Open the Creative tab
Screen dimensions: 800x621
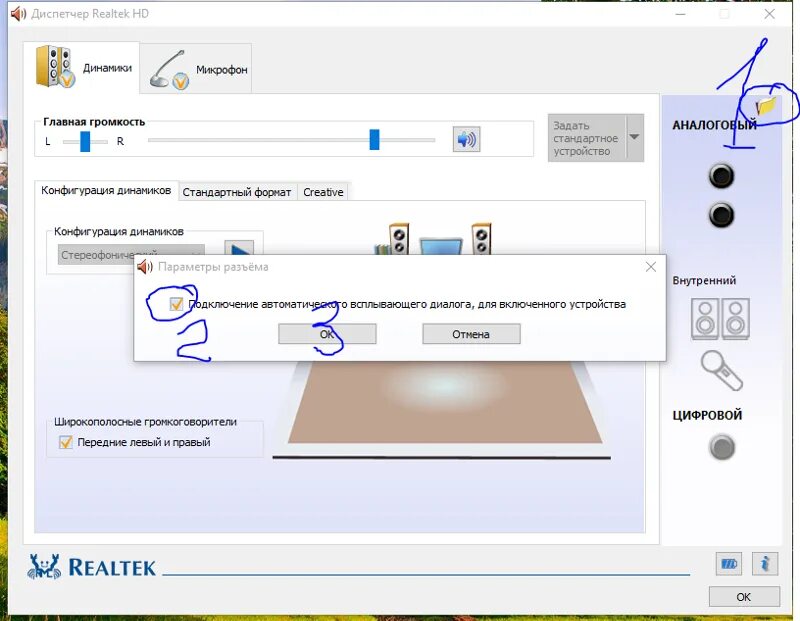323,192
